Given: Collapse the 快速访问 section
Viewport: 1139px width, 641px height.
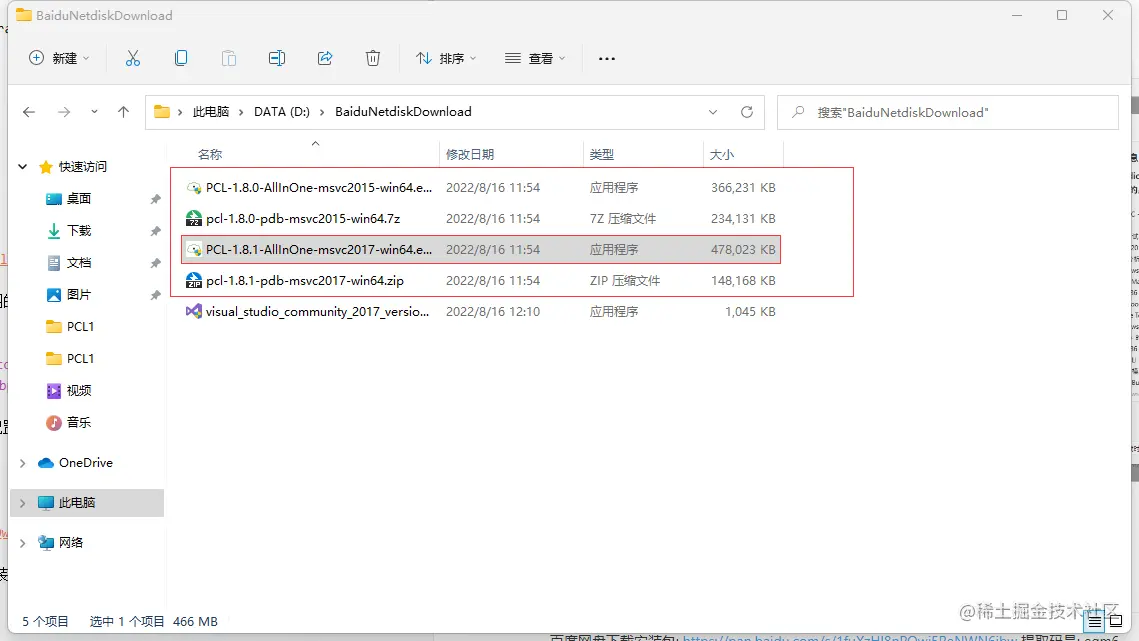Looking at the screenshot, I should [x=22, y=166].
